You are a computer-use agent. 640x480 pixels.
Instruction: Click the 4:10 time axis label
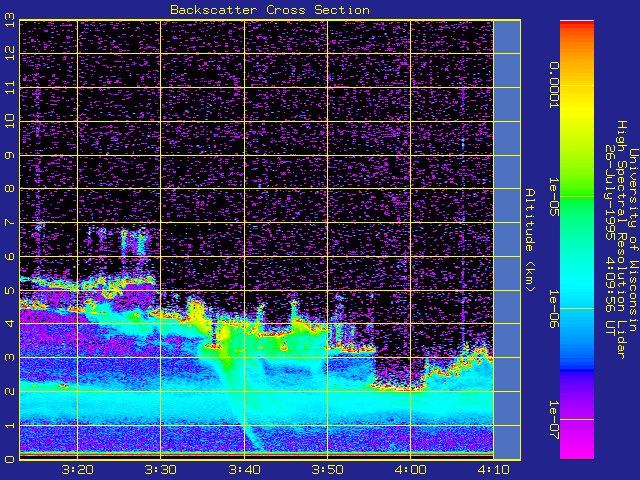(x=493, y=470)
